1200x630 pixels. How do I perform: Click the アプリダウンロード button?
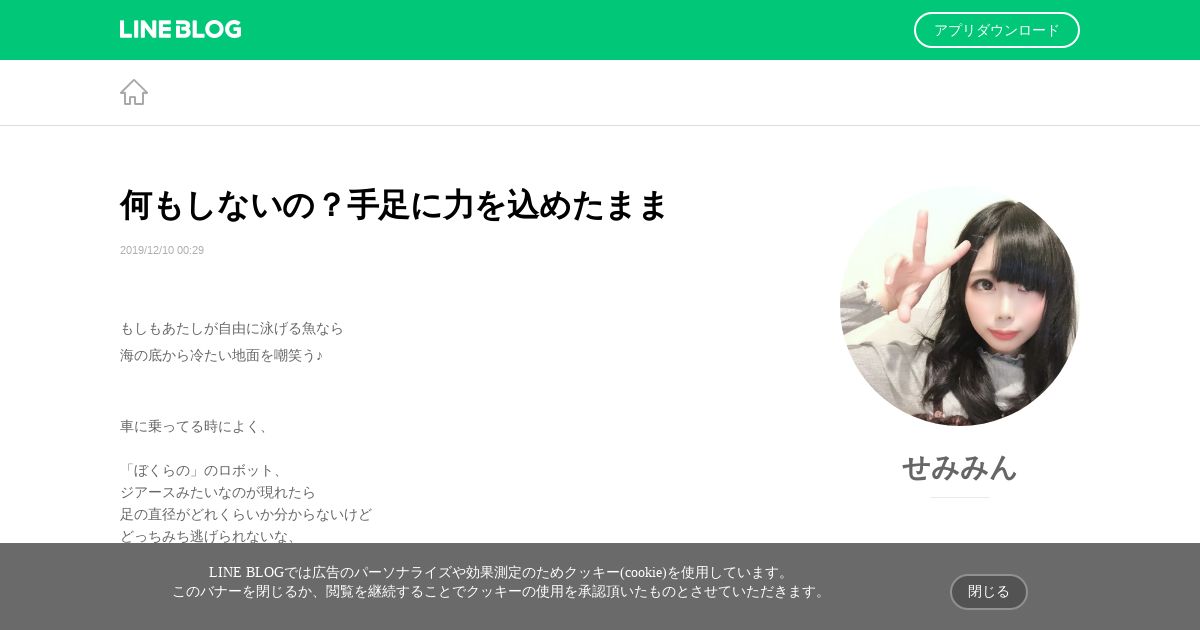click(x=997, y=30)
